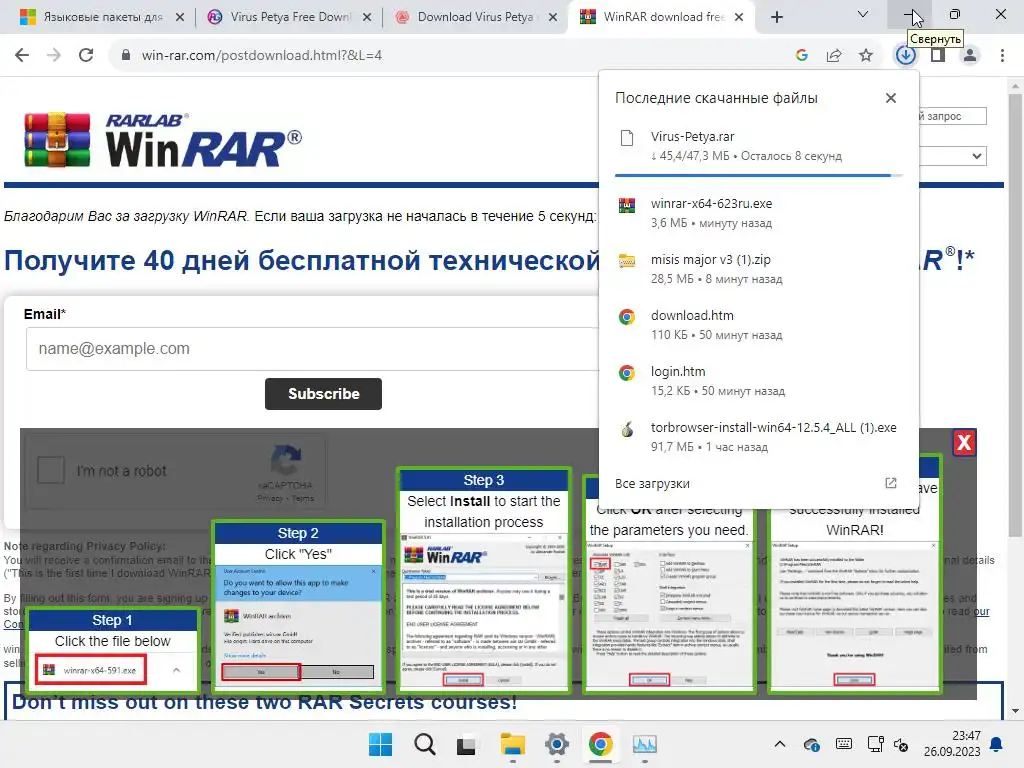This screenshot has height=768, width=1024.
Task: Open all downloads in new tab icon
Action: pos(891,483)
